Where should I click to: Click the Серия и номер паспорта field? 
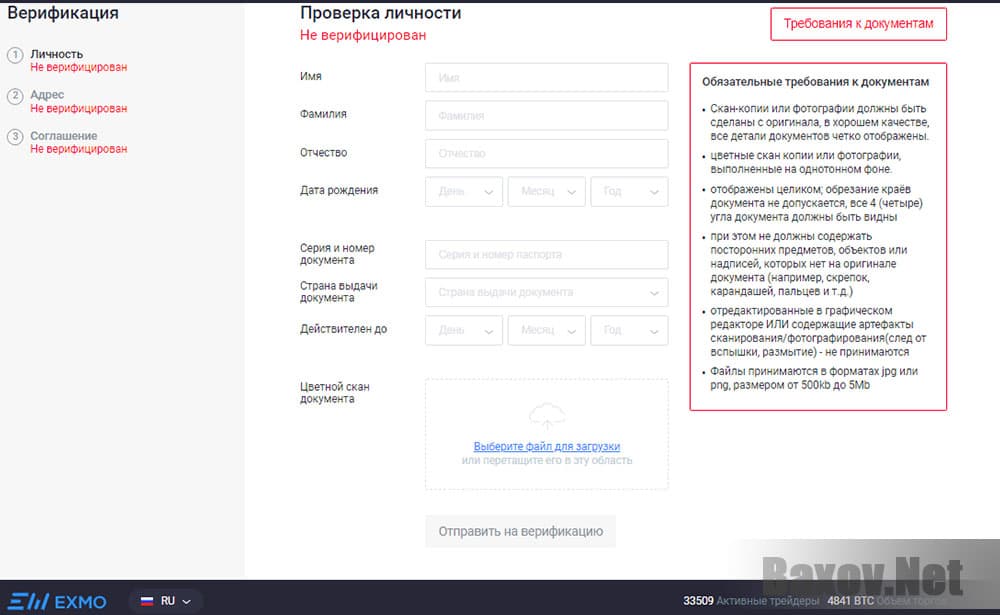[x=547, y=254]
